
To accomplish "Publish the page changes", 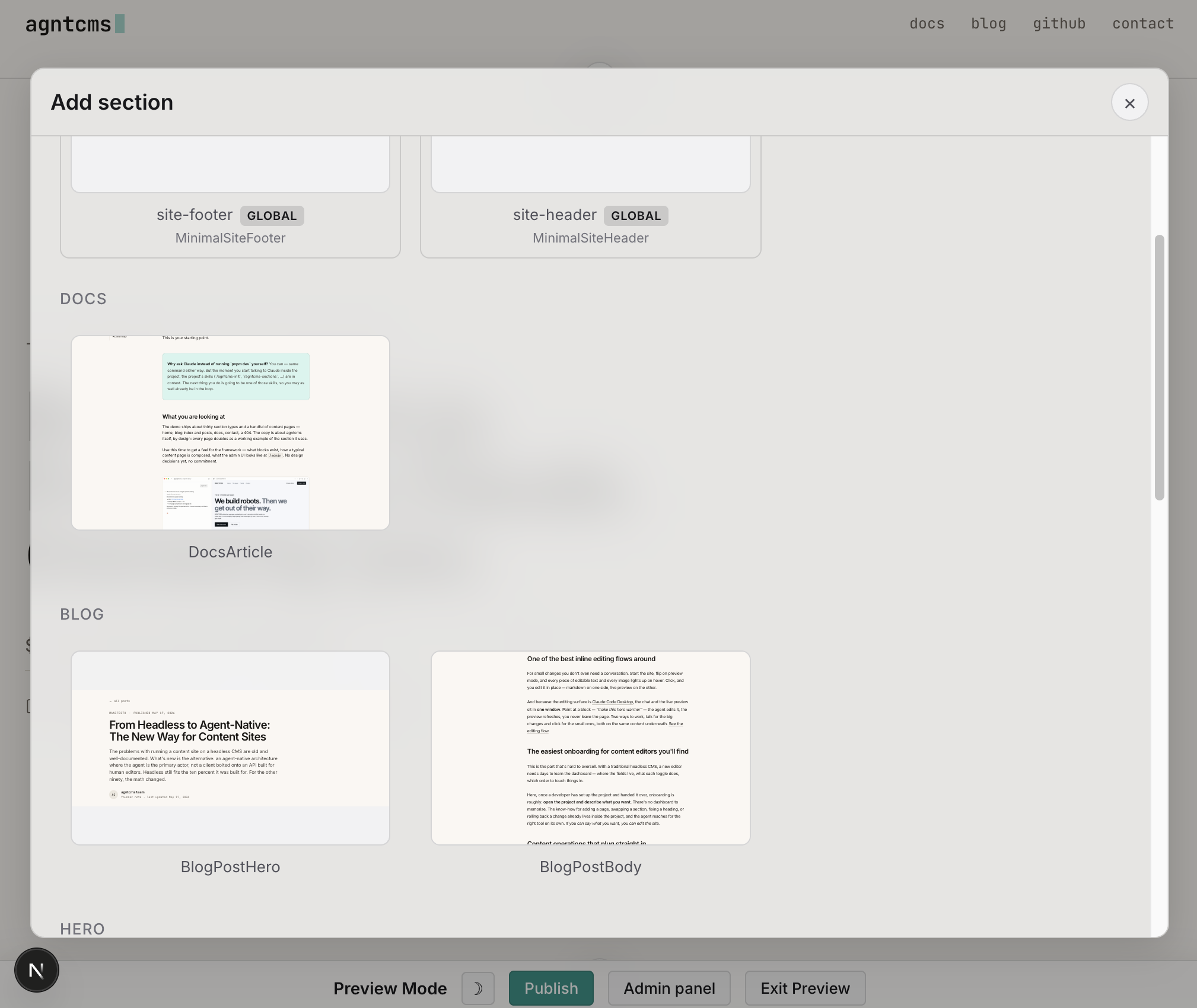I will click(551, 988).
